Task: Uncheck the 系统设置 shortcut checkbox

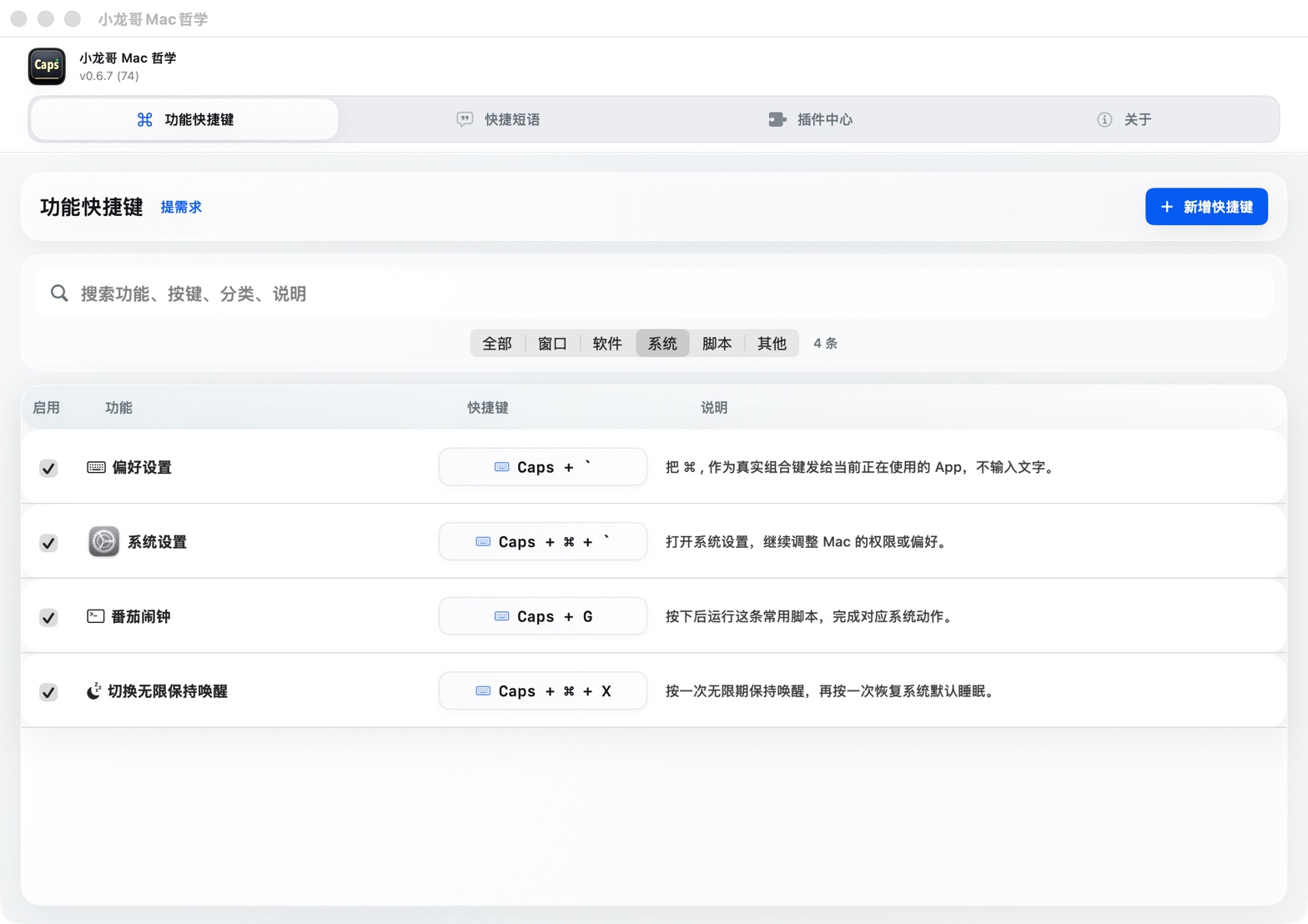Action: coord(48,543)
